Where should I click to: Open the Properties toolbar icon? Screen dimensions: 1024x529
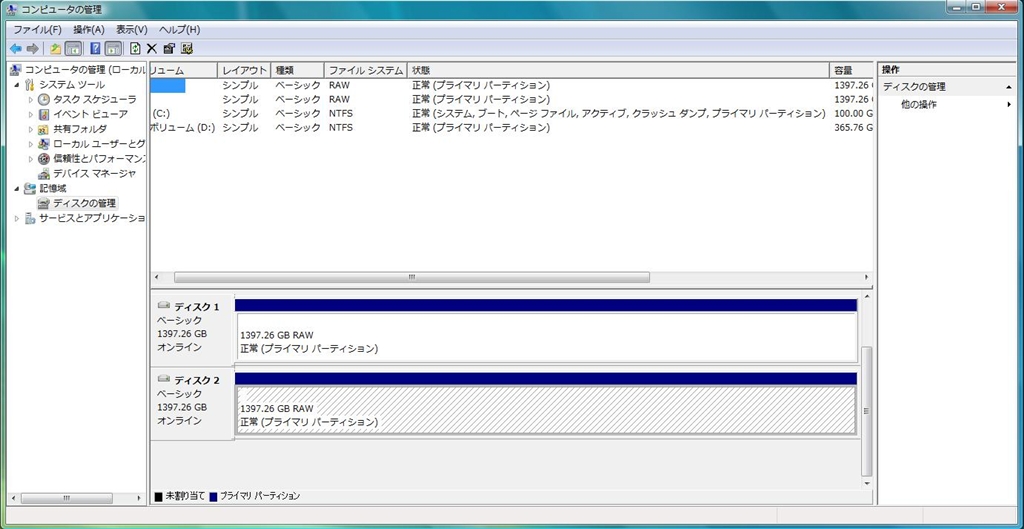point(169,48)
